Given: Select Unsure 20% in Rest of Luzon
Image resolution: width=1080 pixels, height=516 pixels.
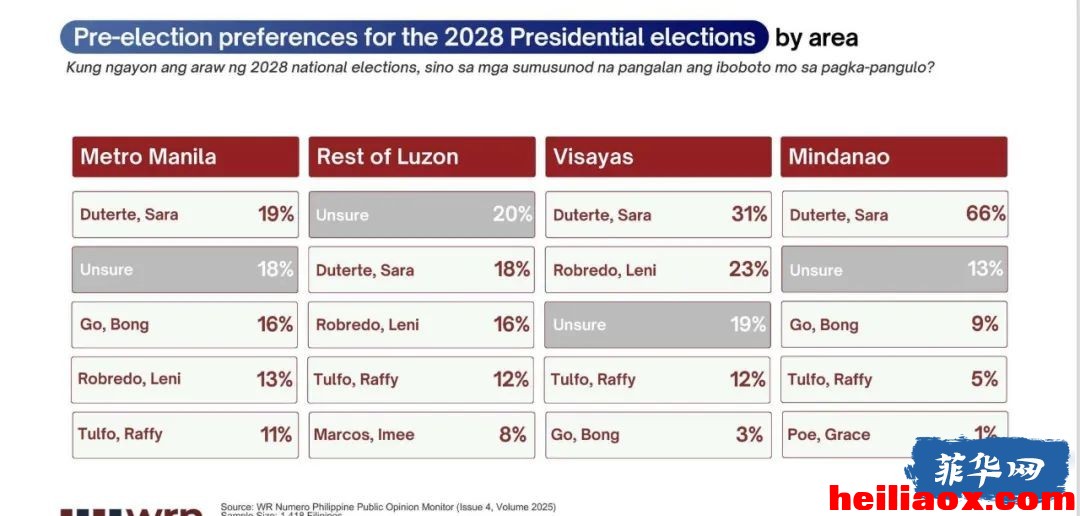Looking at the screenshot, I should coord(422,214).
